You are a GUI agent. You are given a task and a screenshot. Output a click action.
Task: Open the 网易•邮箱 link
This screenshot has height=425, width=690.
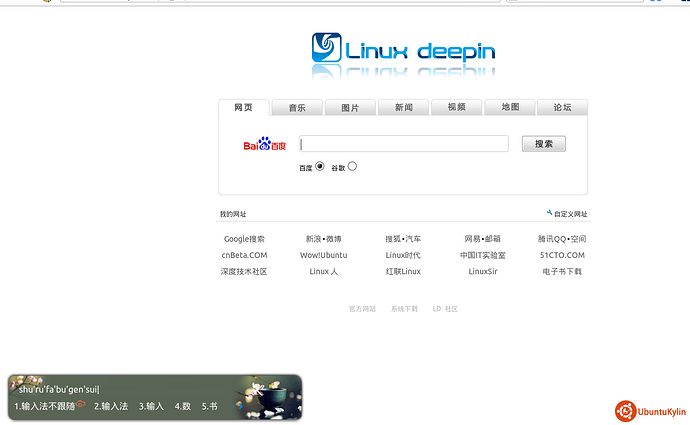[x=483, y=239]
